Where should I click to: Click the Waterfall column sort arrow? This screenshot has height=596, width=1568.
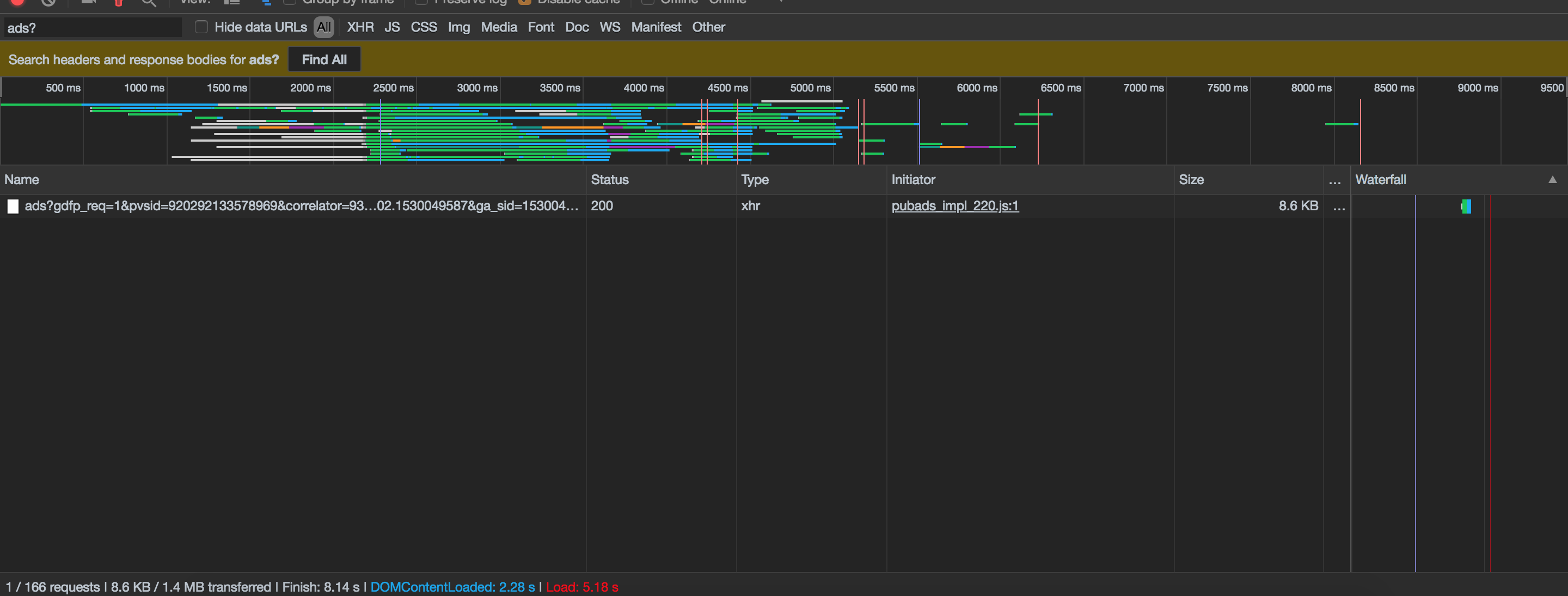click(x=1552, y=180)
